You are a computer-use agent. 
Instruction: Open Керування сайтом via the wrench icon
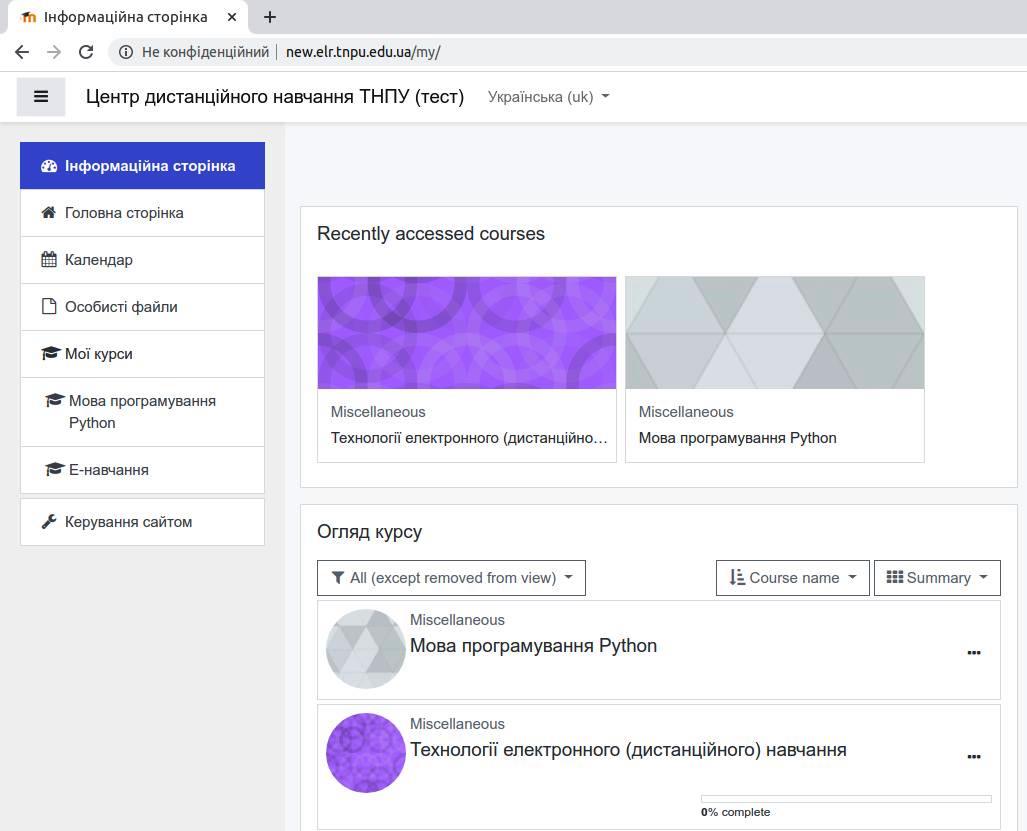[48, 521]
